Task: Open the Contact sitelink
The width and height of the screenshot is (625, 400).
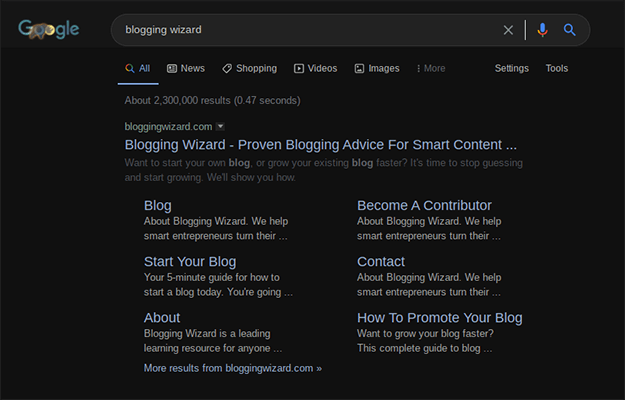Action: click(x=381, y=262)
